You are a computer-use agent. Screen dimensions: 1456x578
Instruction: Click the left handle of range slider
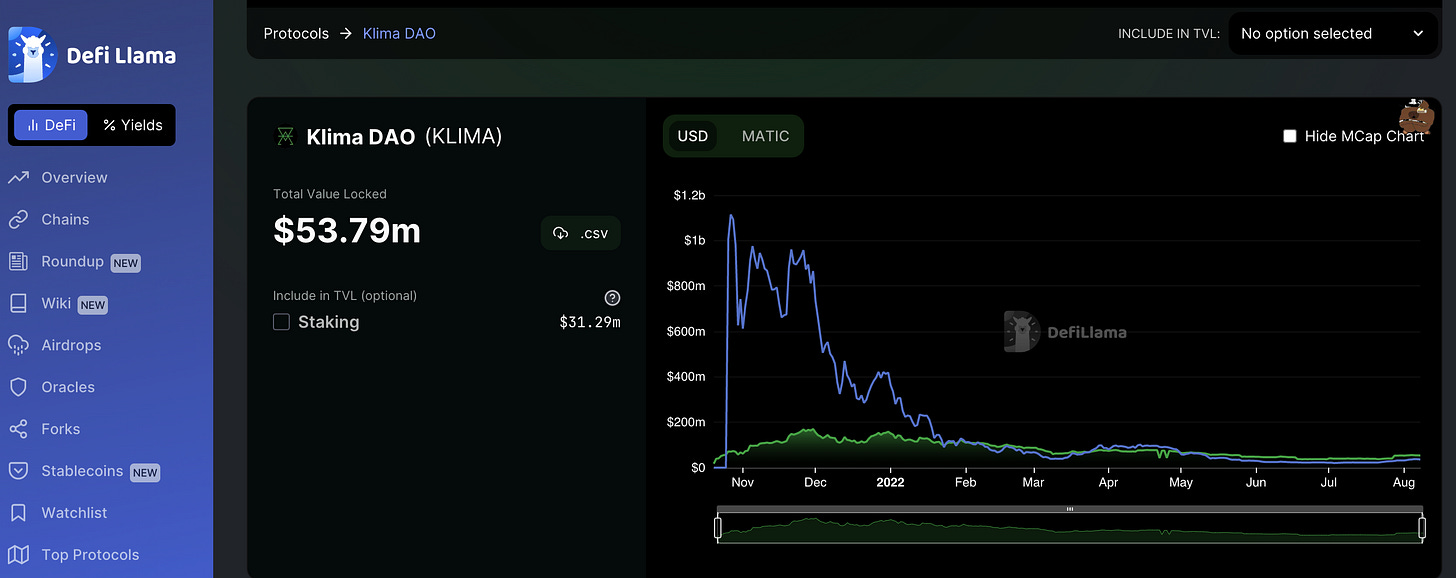click(718, 527)
